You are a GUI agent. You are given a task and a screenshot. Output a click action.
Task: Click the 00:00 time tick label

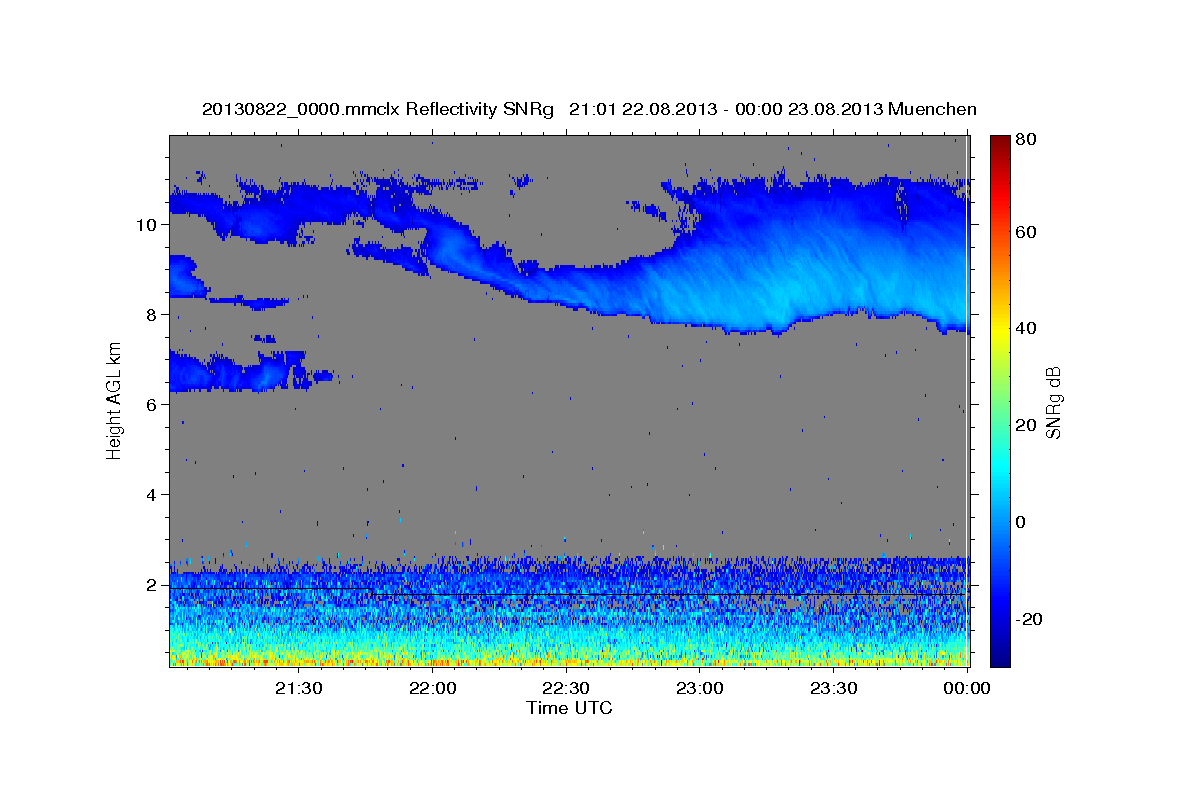[x=968, y=688]
